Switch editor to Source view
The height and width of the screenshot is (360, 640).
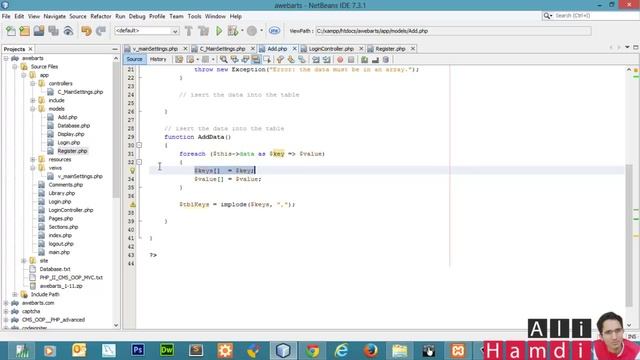(x=134, y=59)
